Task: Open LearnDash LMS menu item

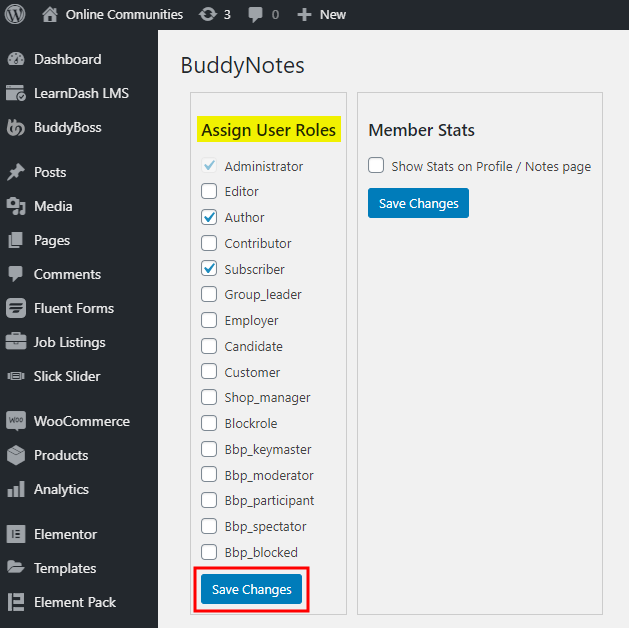Action: 80,93
